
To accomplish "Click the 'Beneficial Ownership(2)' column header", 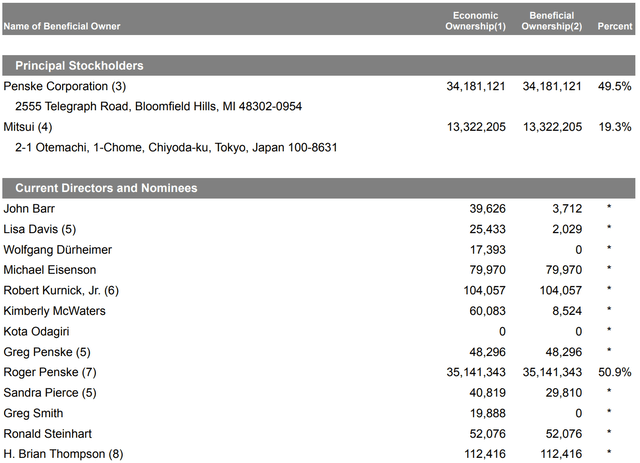I will (552, 21).
